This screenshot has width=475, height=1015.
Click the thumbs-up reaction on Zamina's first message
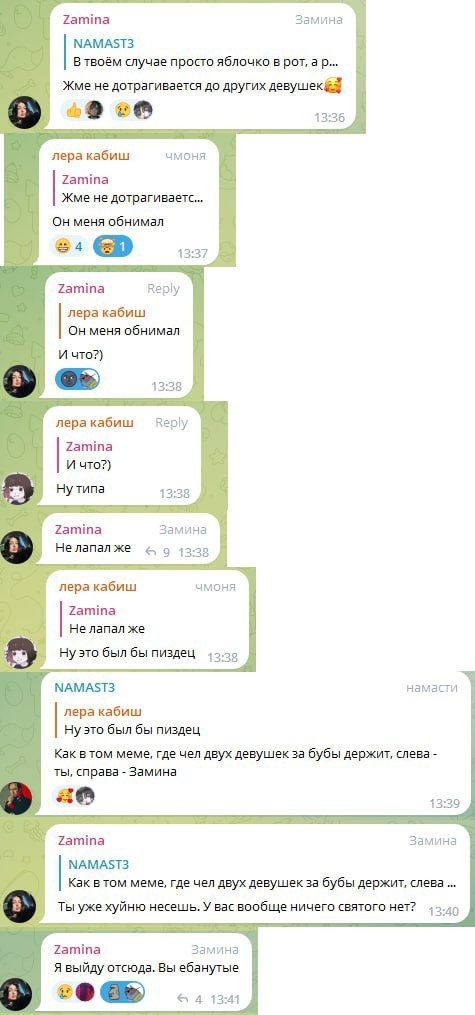(x=83, y=110)
